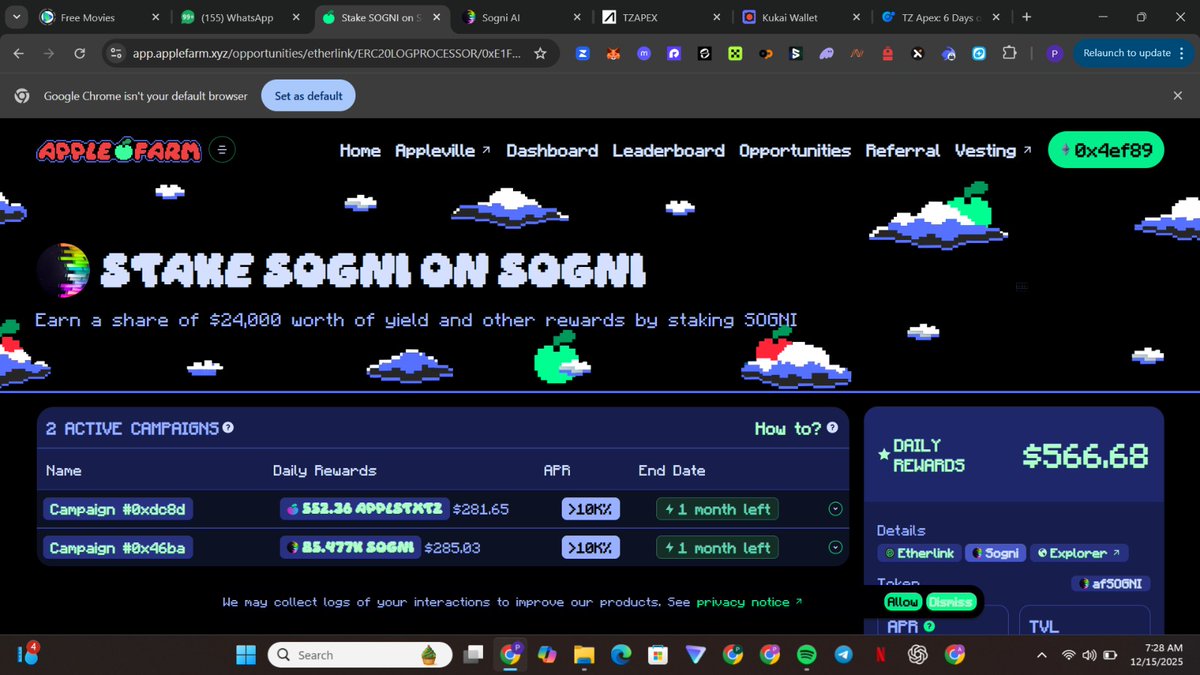View site information in address bar
1200x675 pixels.
click(x=115, y=53)
